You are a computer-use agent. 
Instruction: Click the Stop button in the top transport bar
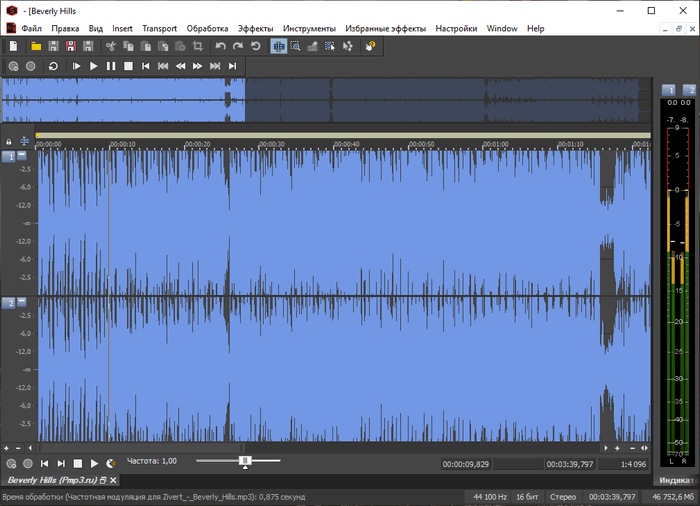pyautogui.click(x=128, y=66)
